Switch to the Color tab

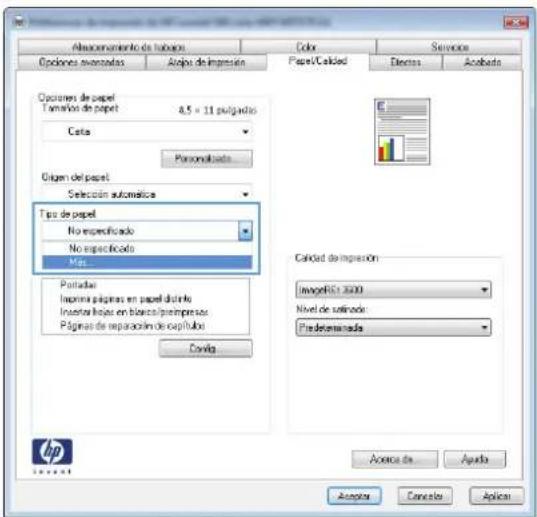tap(308, 47)
